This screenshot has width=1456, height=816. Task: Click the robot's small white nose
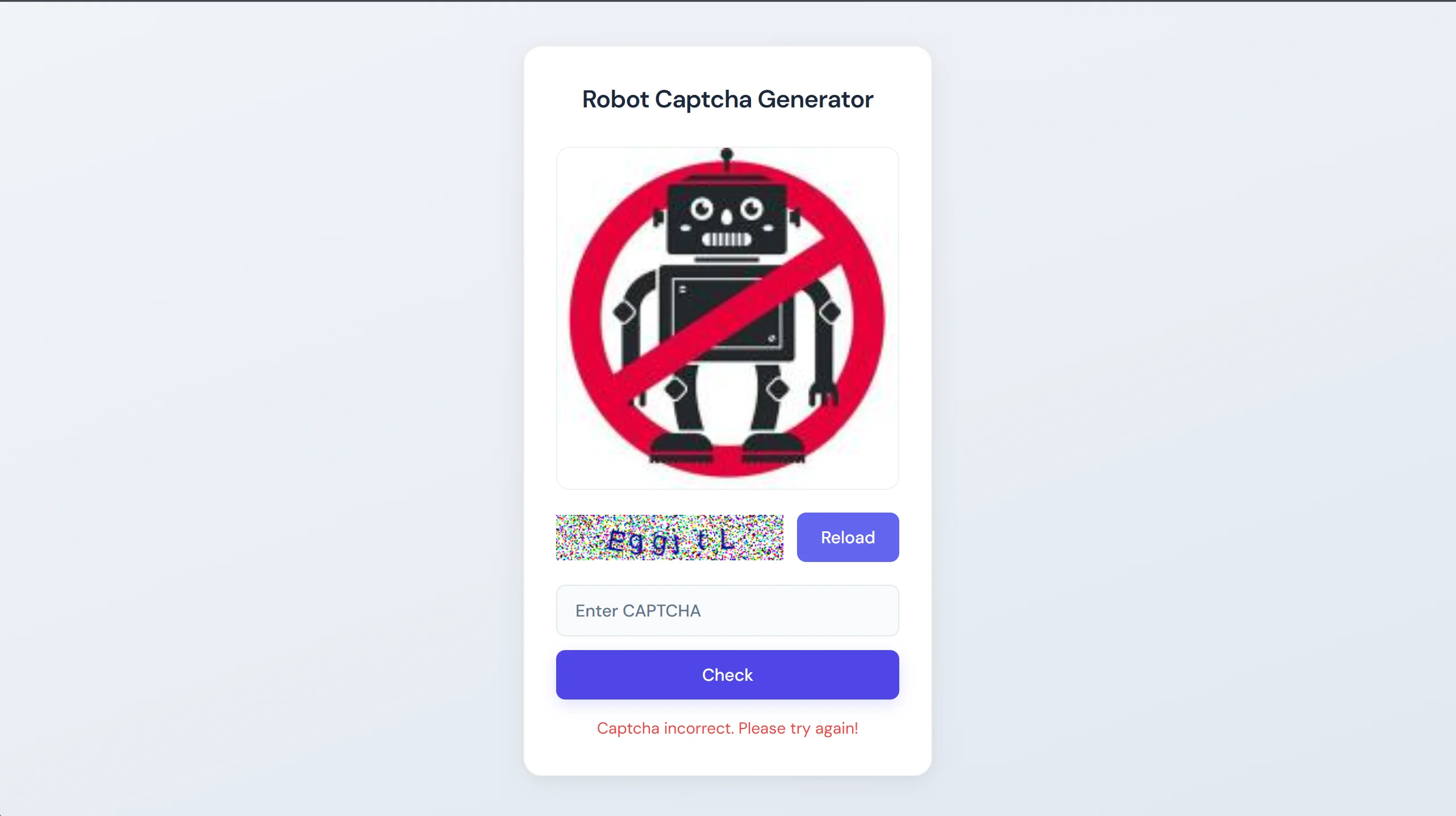(x=727, y=217)
